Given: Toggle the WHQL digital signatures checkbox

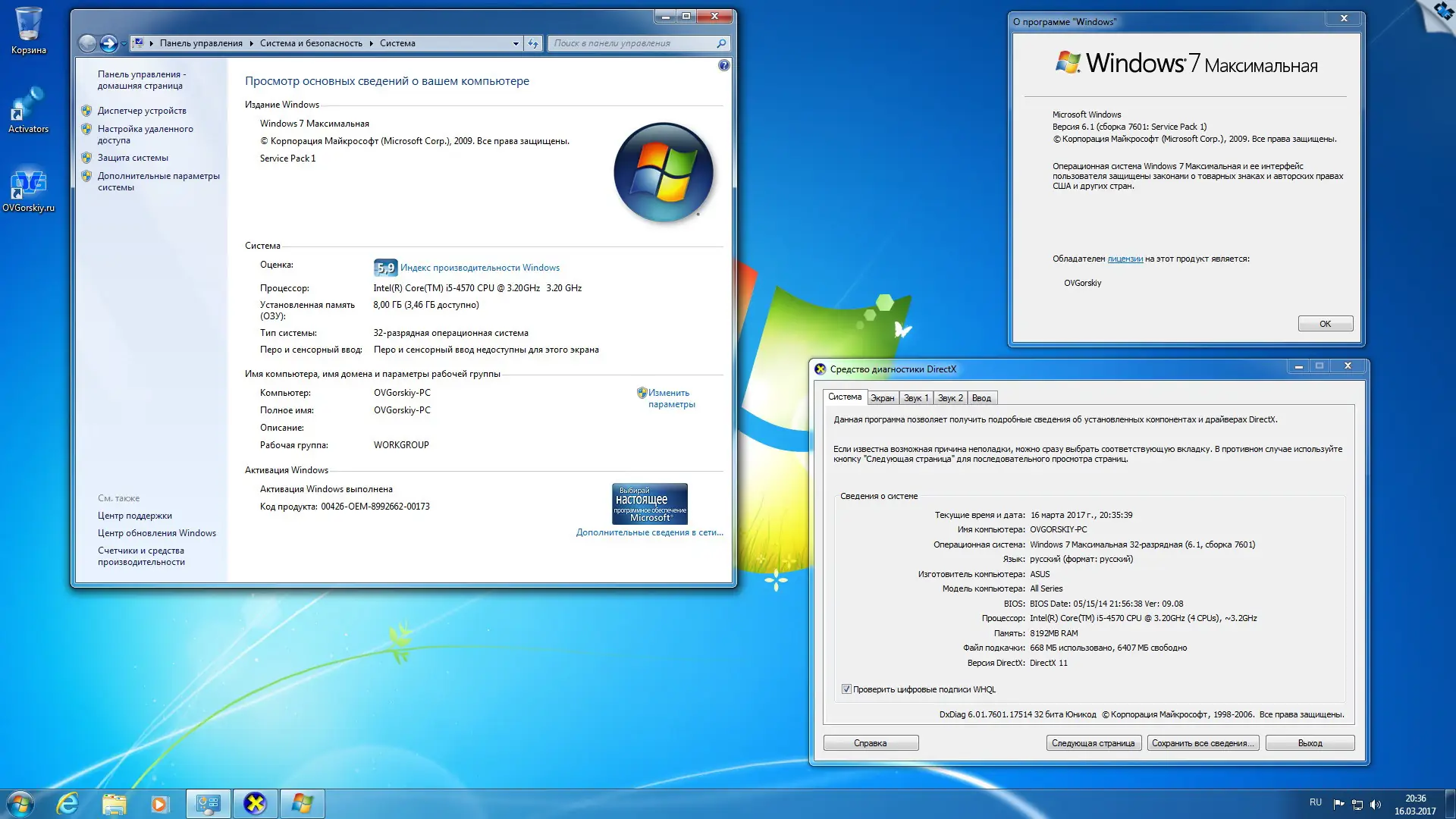Looking at the screenshot, I should pos(846,689).
